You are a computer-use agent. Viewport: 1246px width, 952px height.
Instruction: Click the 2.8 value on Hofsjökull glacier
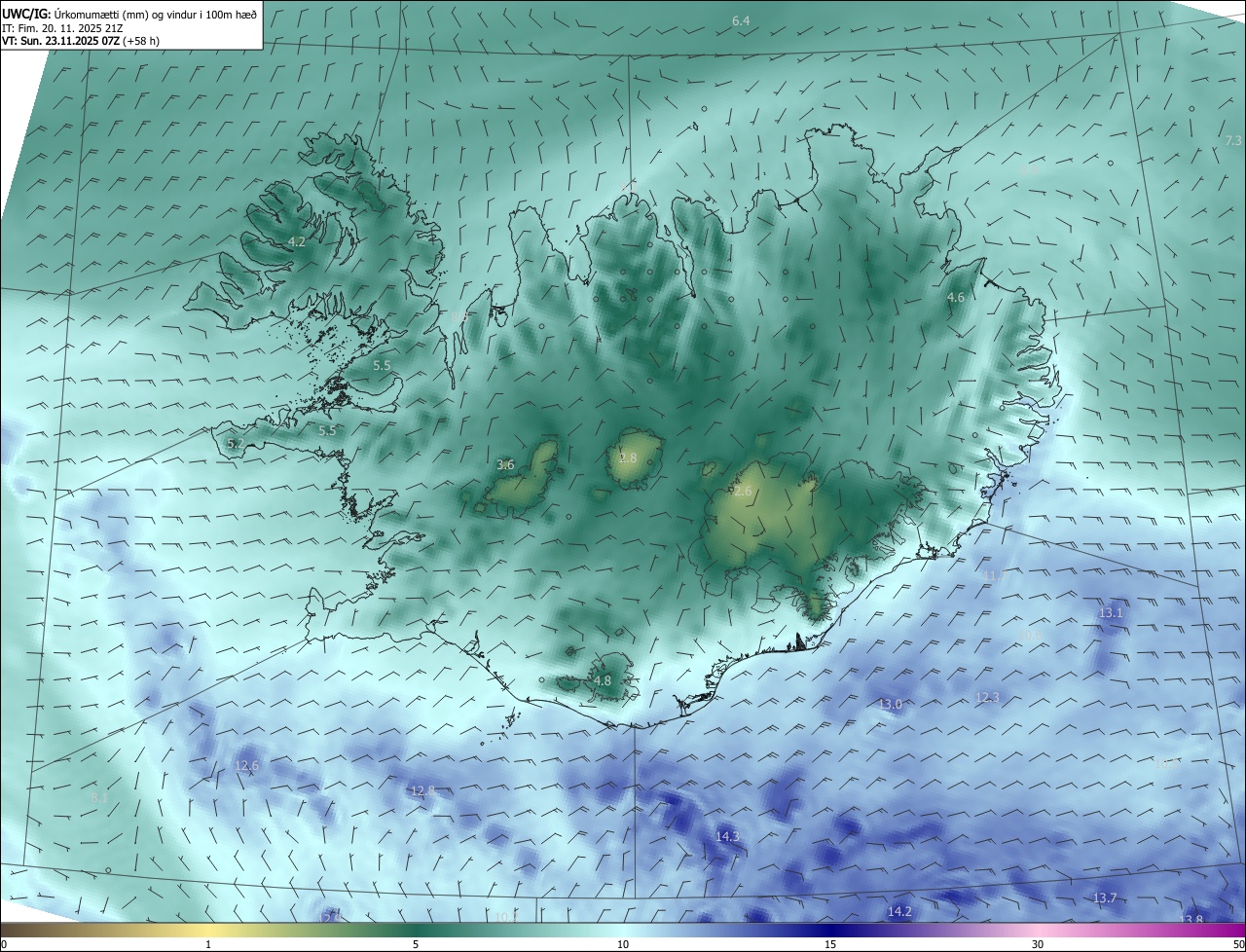(x=628, y=458)
